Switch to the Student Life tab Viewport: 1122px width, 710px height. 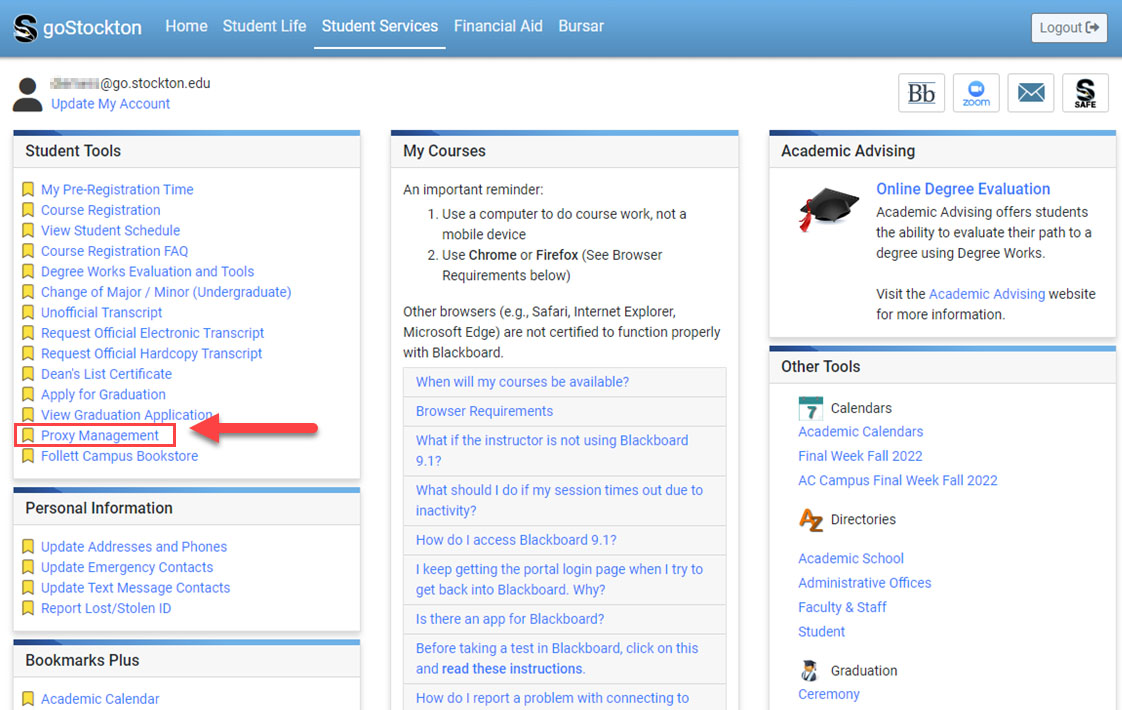[264, 26]
